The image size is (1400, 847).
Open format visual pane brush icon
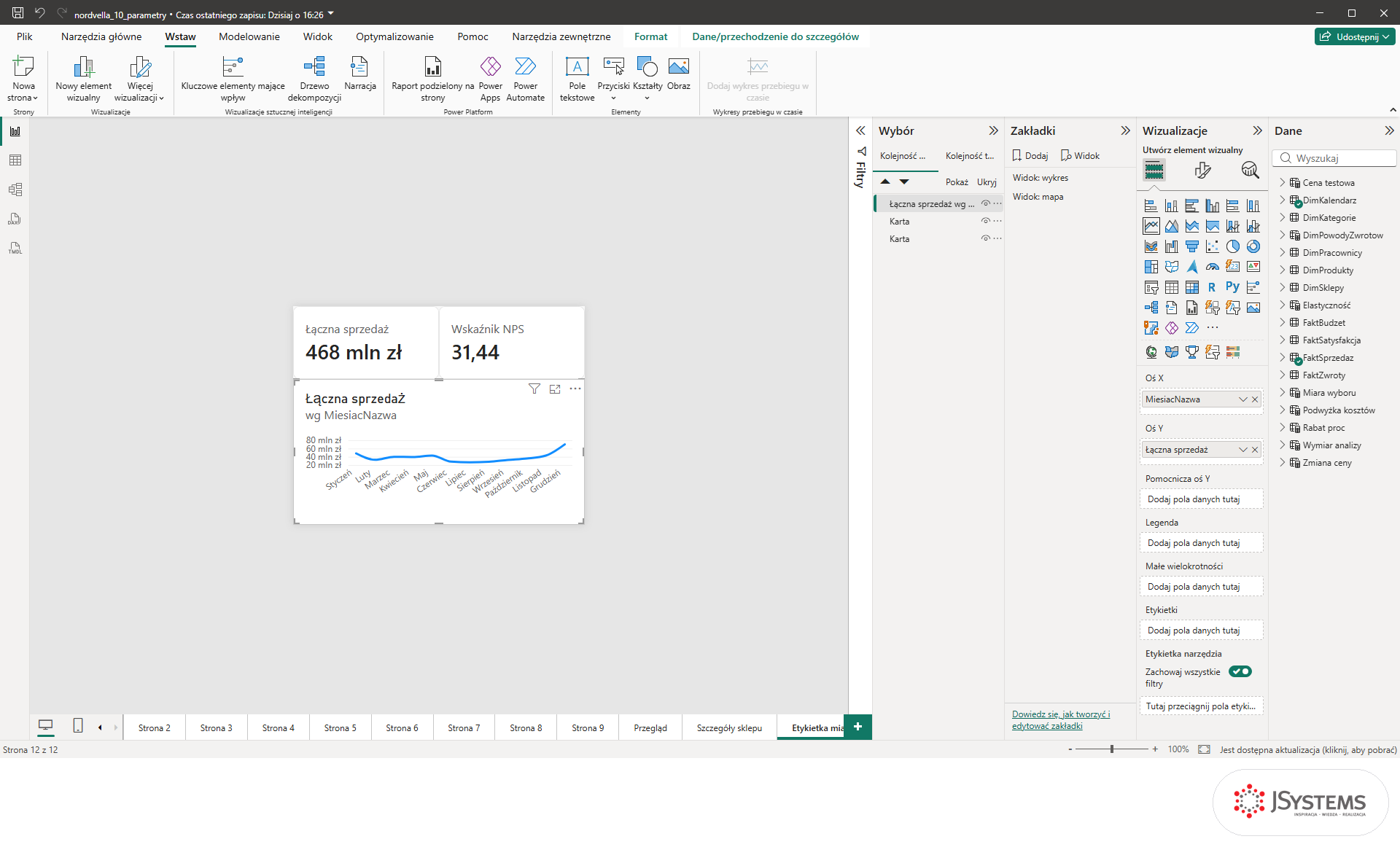click(x=1202, y=170)
